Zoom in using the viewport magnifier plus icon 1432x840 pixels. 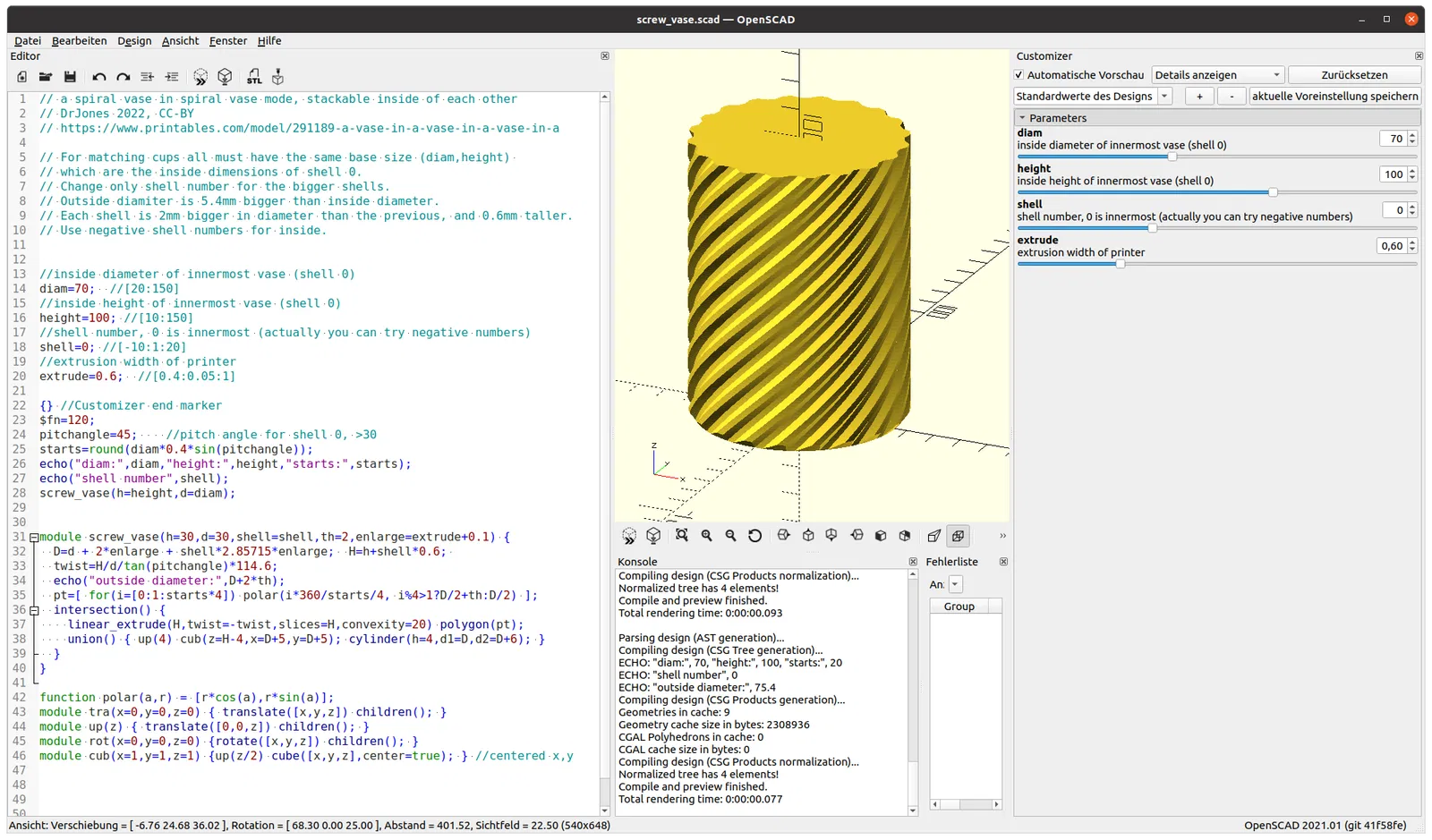(x=706, y=535)
